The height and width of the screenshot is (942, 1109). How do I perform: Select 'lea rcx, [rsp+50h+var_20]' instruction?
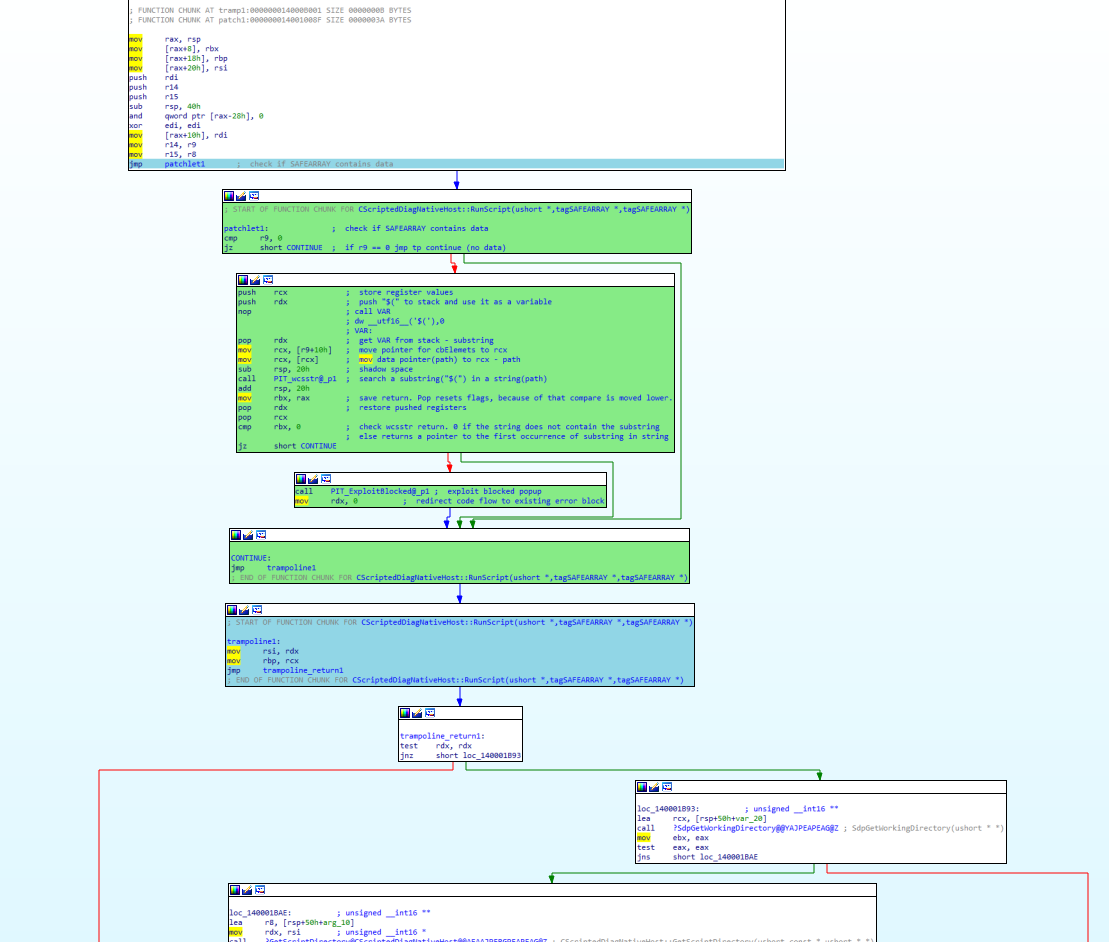click(x=702, y=819)
